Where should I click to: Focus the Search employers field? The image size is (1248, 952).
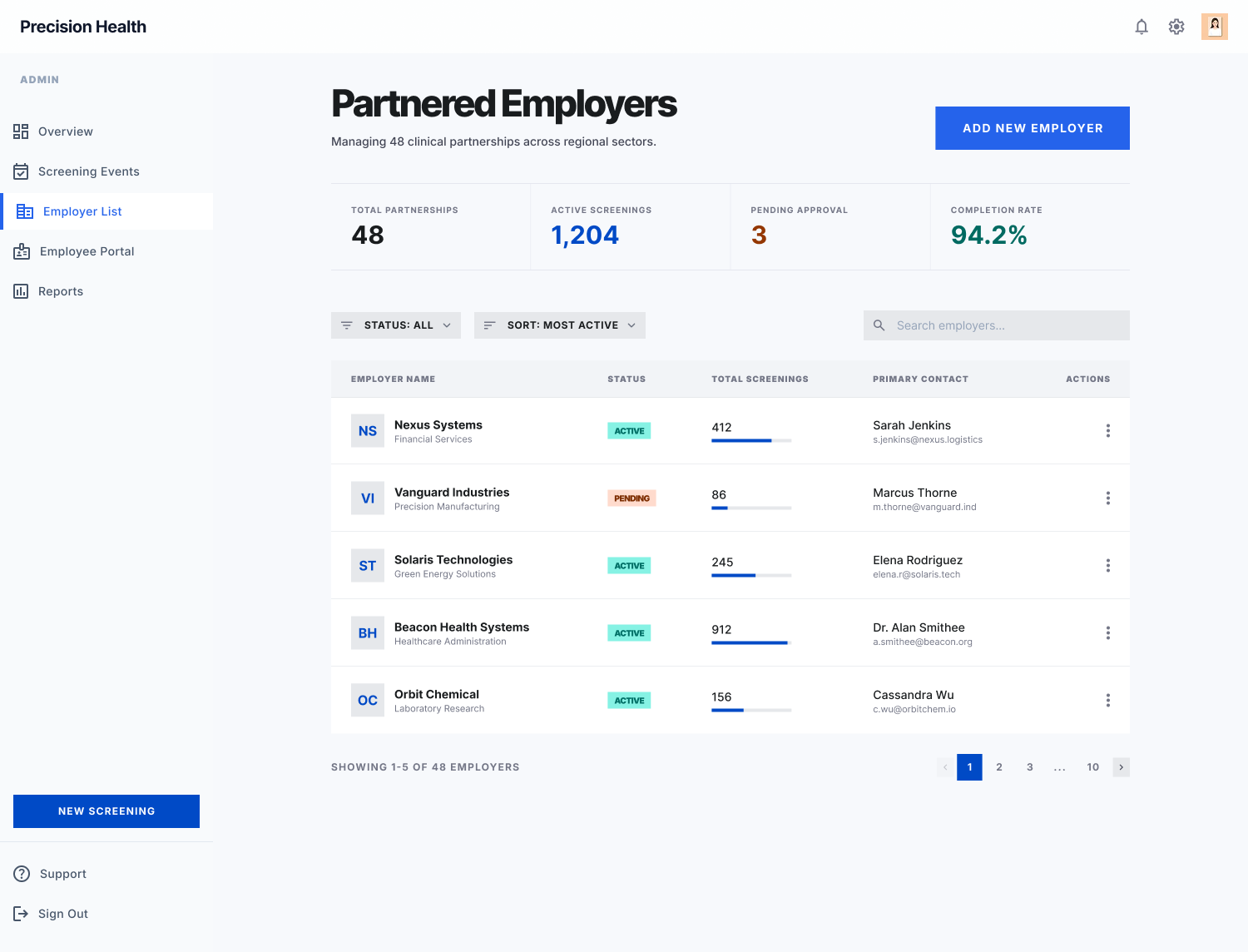(x=997, y=325)
